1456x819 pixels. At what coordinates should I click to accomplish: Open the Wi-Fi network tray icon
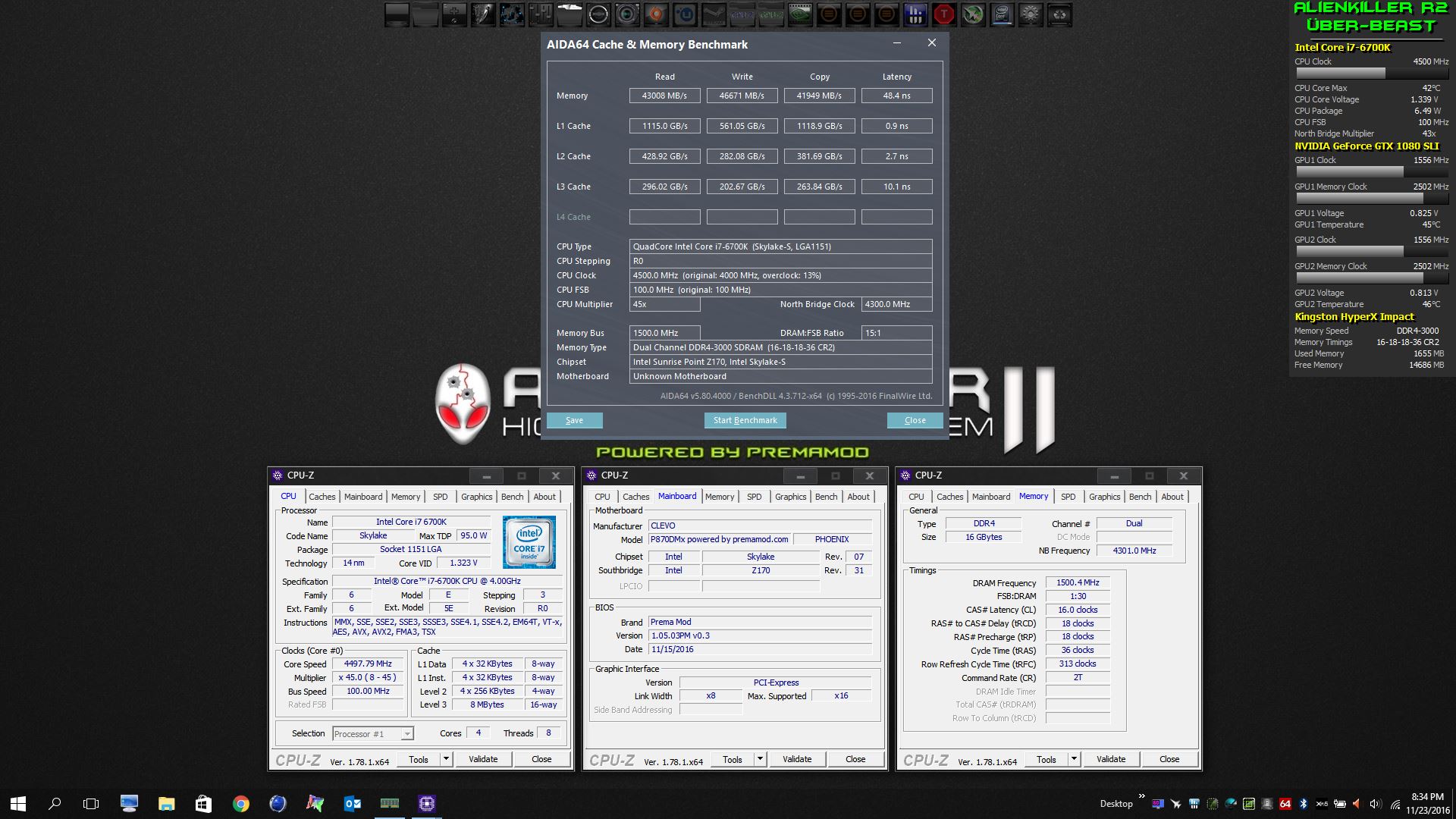[x=1395, y=805]
